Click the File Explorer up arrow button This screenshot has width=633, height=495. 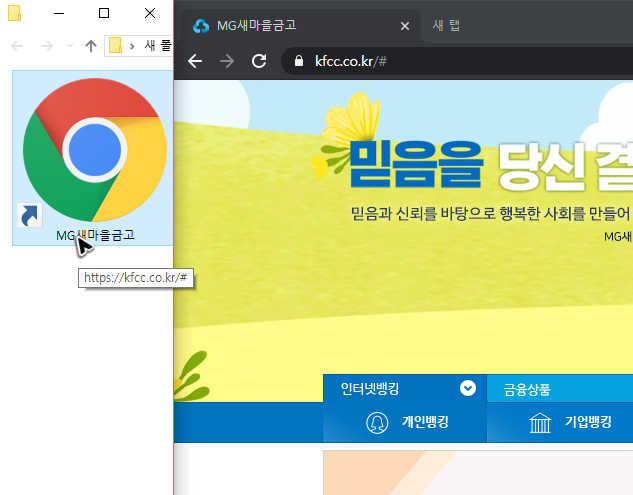91,46
